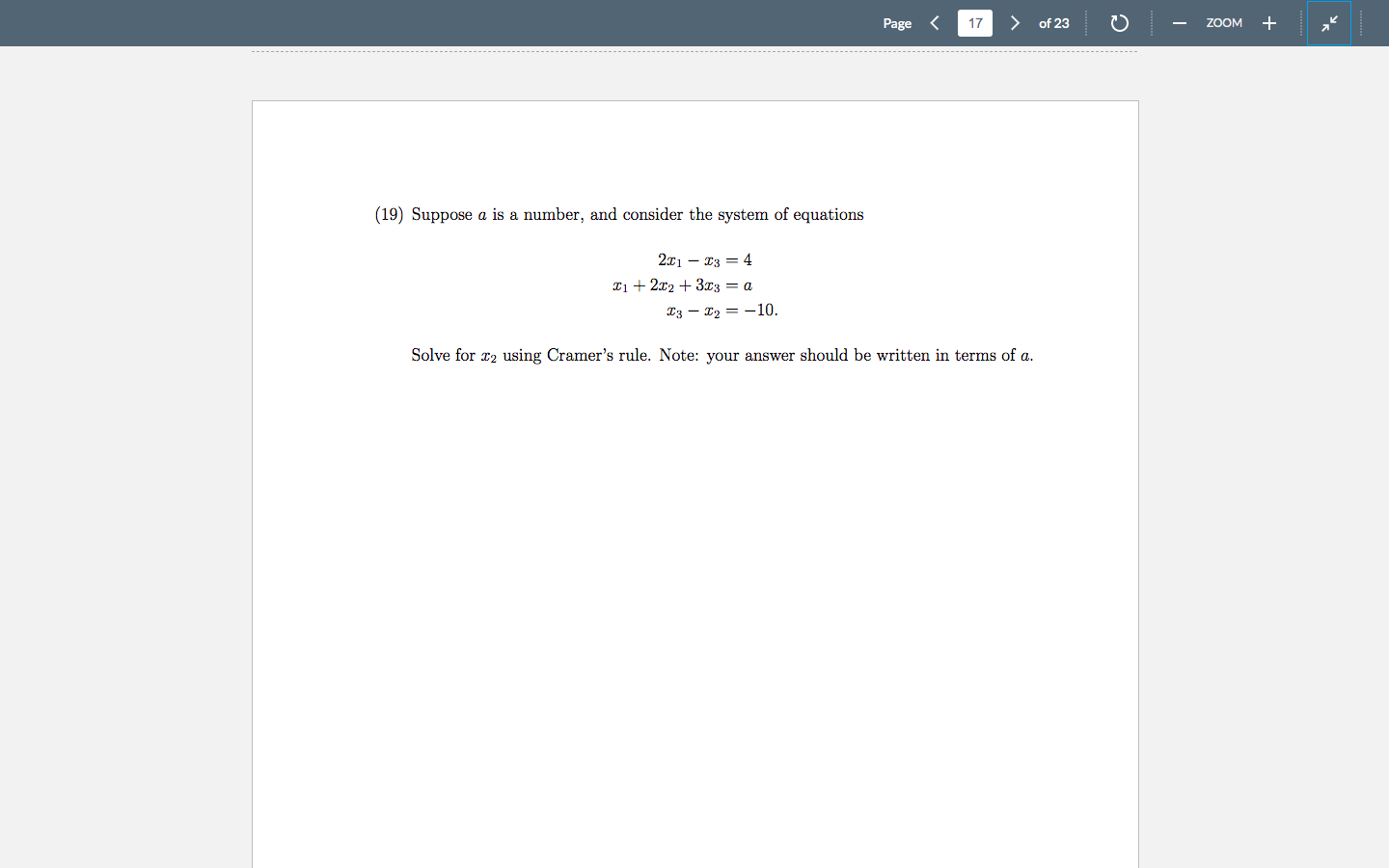Zoom out with the minus icon
Image resolution: width=1389 pixels, height=868 pixels.
1179,23
